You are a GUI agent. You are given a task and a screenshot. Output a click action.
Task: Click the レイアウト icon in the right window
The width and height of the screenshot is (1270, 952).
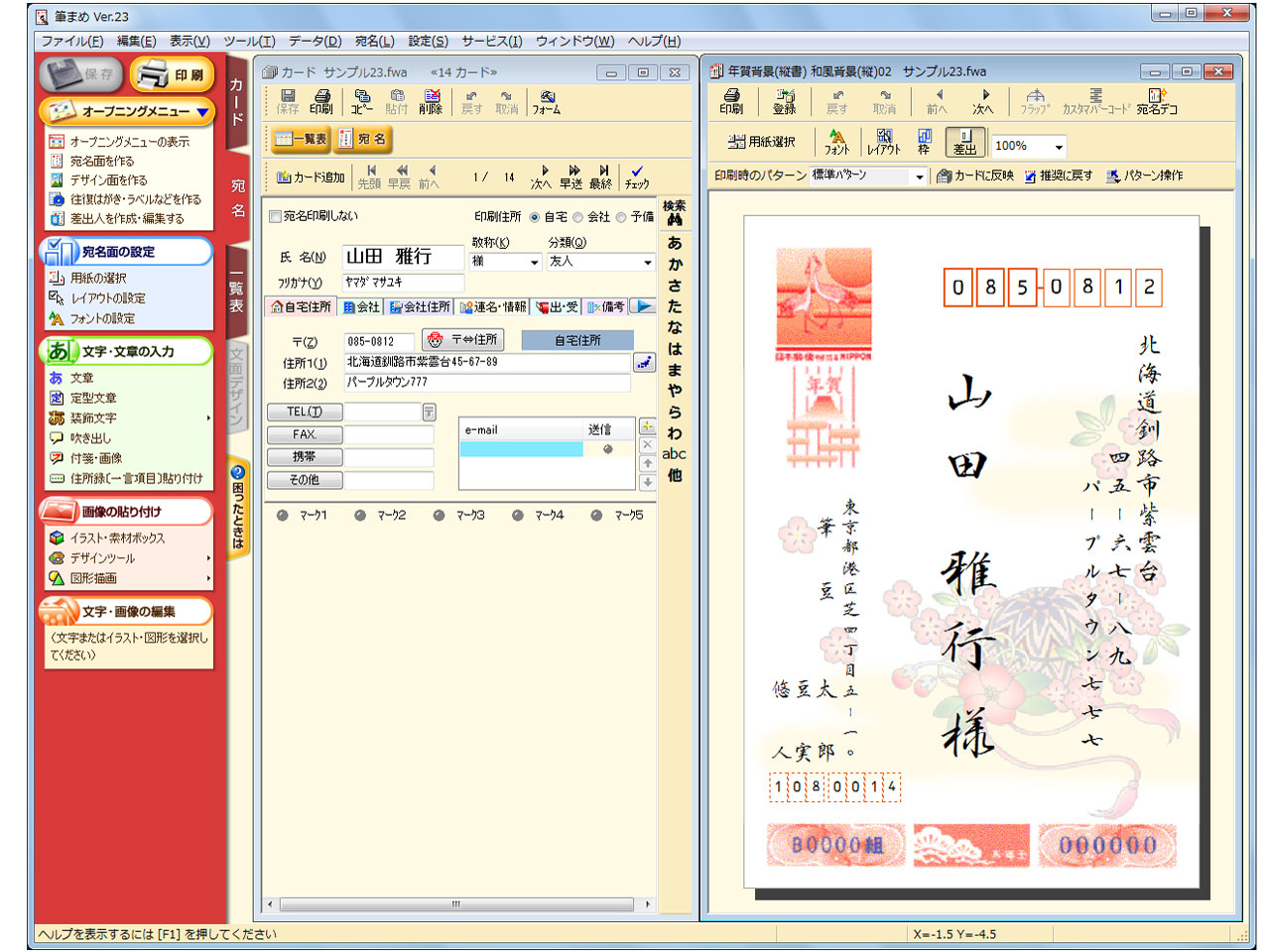pos(885,144)
